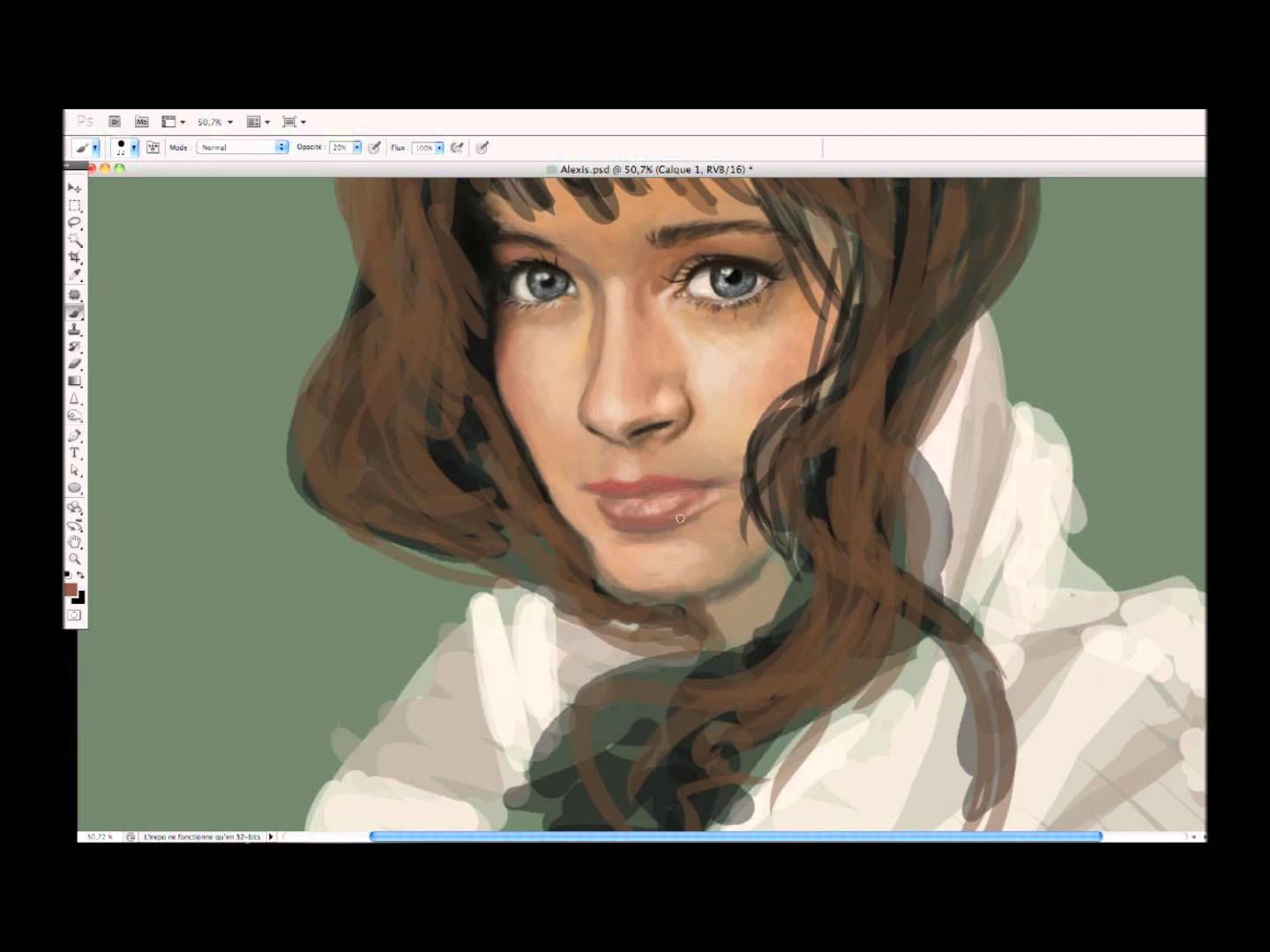Select the Clone Stamp tool
Screen dimensions: 1270x952
click(x=74, y=329)
